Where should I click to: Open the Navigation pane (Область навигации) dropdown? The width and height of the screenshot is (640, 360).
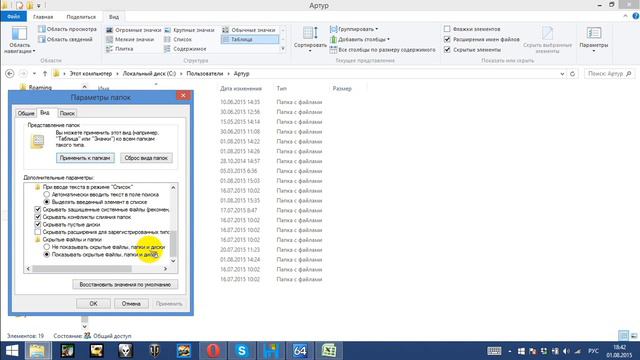(x=19, y=40)
